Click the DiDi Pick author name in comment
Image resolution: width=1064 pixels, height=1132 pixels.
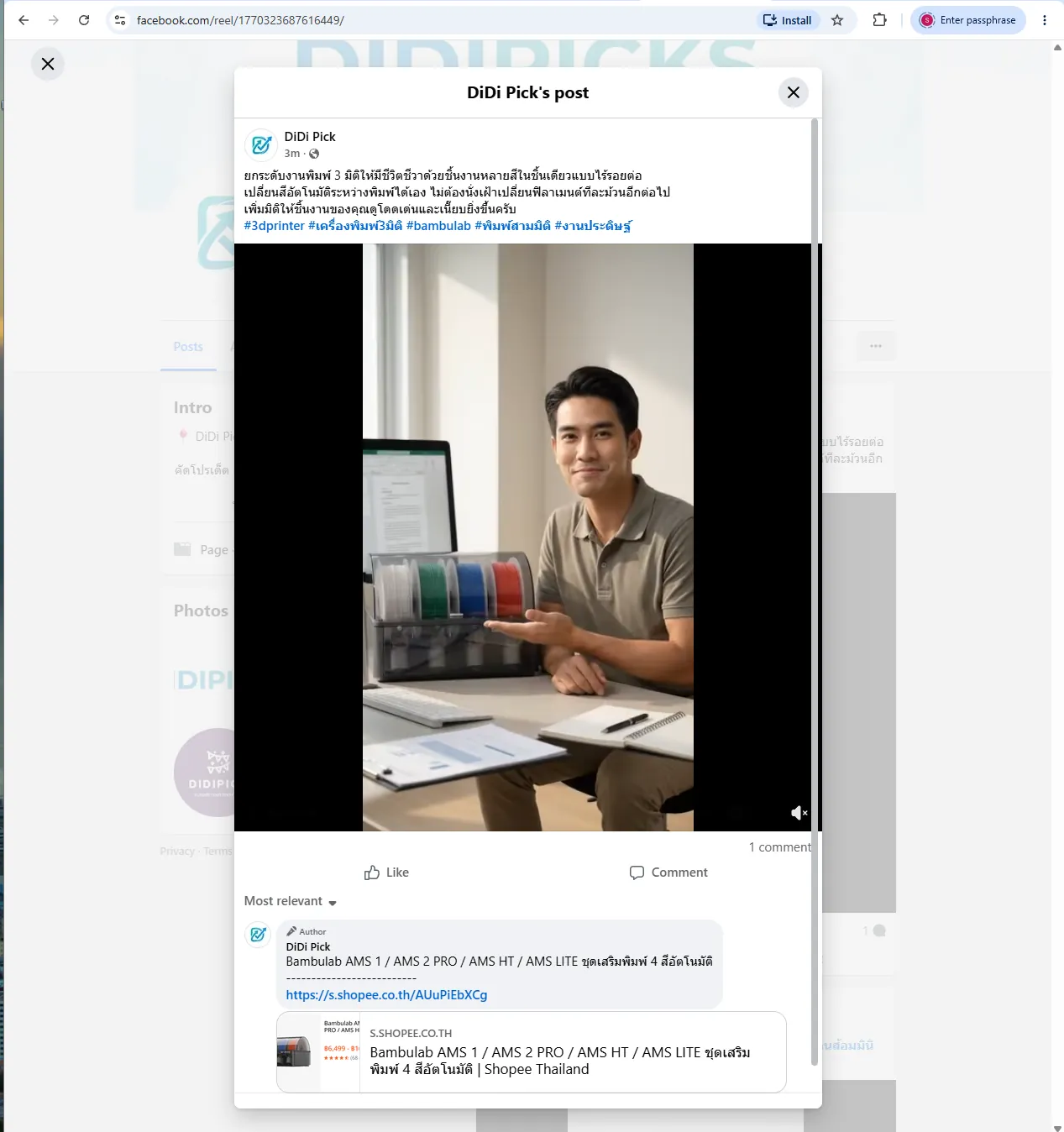click(308, 946)
